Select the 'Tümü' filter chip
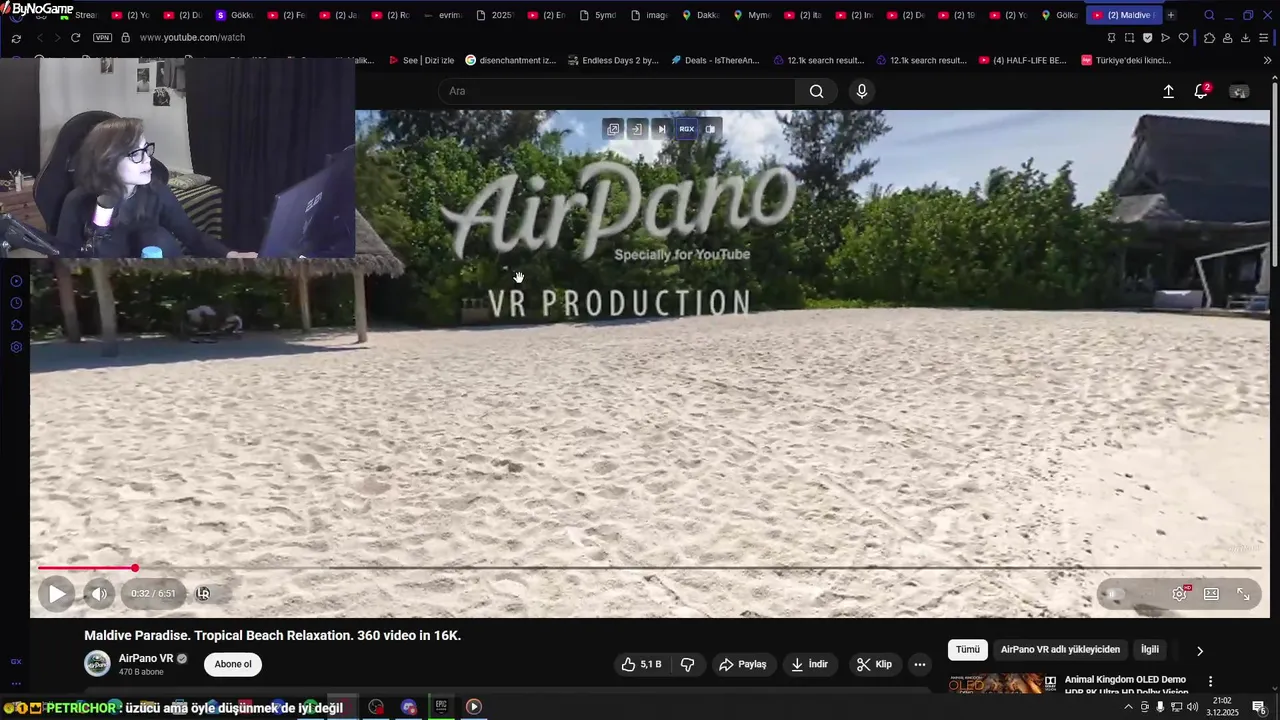1280x720 pixels. point(968,650)
